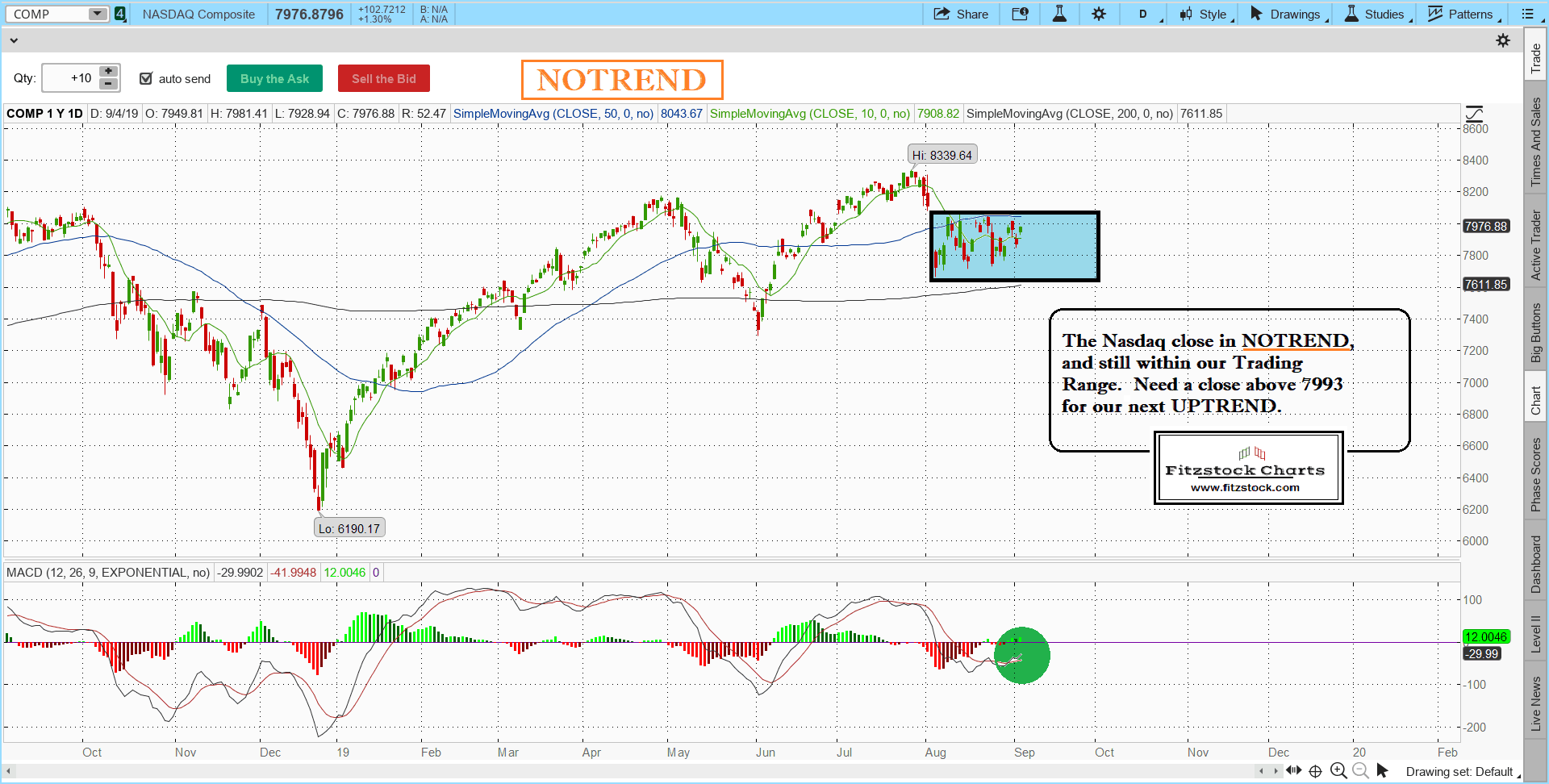1549x784 pixels.
Task: Toggle the auto send checkbox
Action: coord(146,78)
